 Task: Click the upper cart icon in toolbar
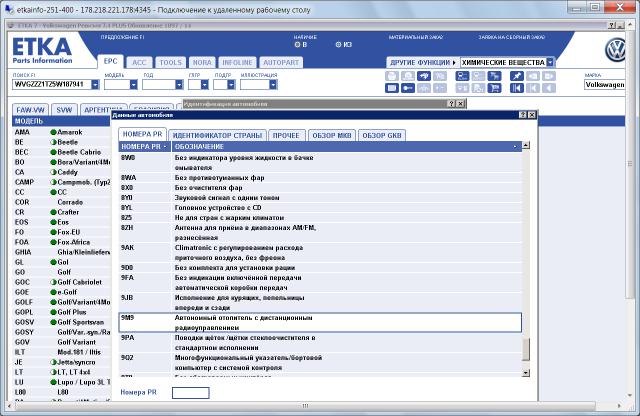[494, 76]
